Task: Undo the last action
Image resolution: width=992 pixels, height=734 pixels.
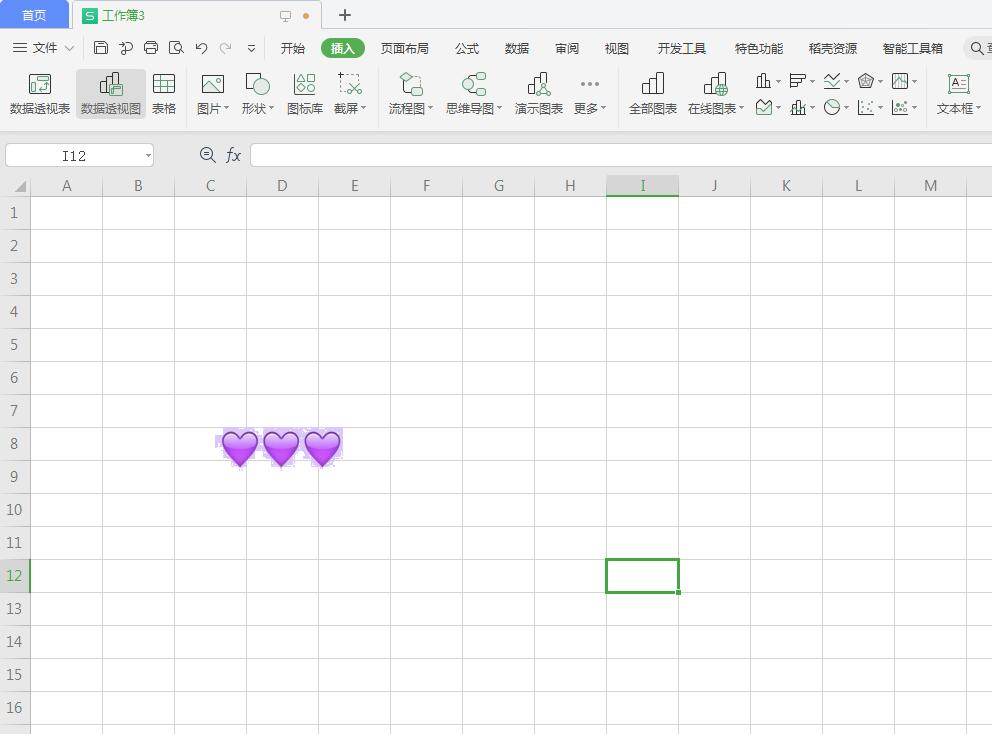Action: point(201,47)
